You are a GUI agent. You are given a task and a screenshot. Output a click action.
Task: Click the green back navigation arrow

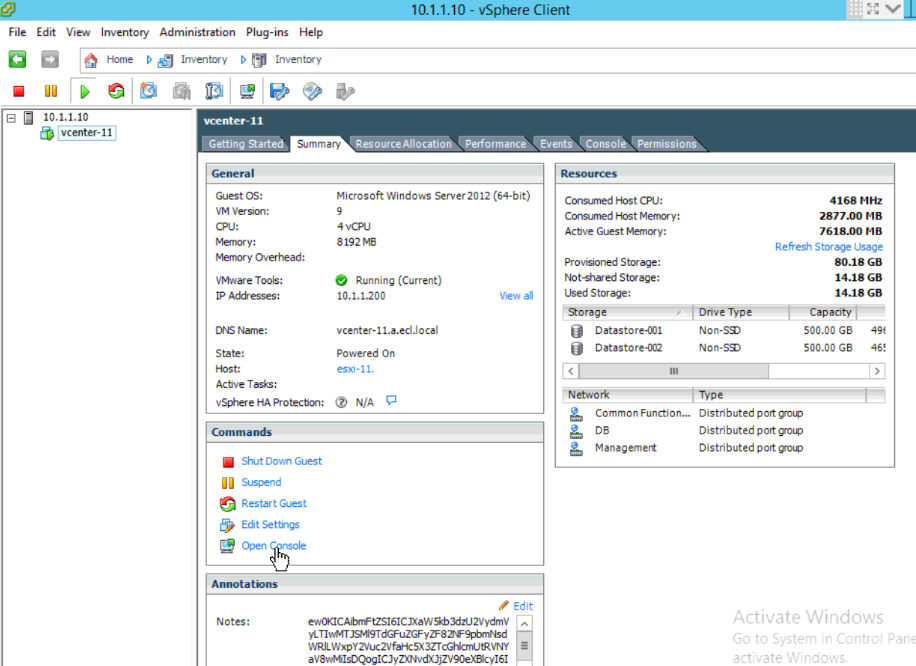(x=16, y=59)
